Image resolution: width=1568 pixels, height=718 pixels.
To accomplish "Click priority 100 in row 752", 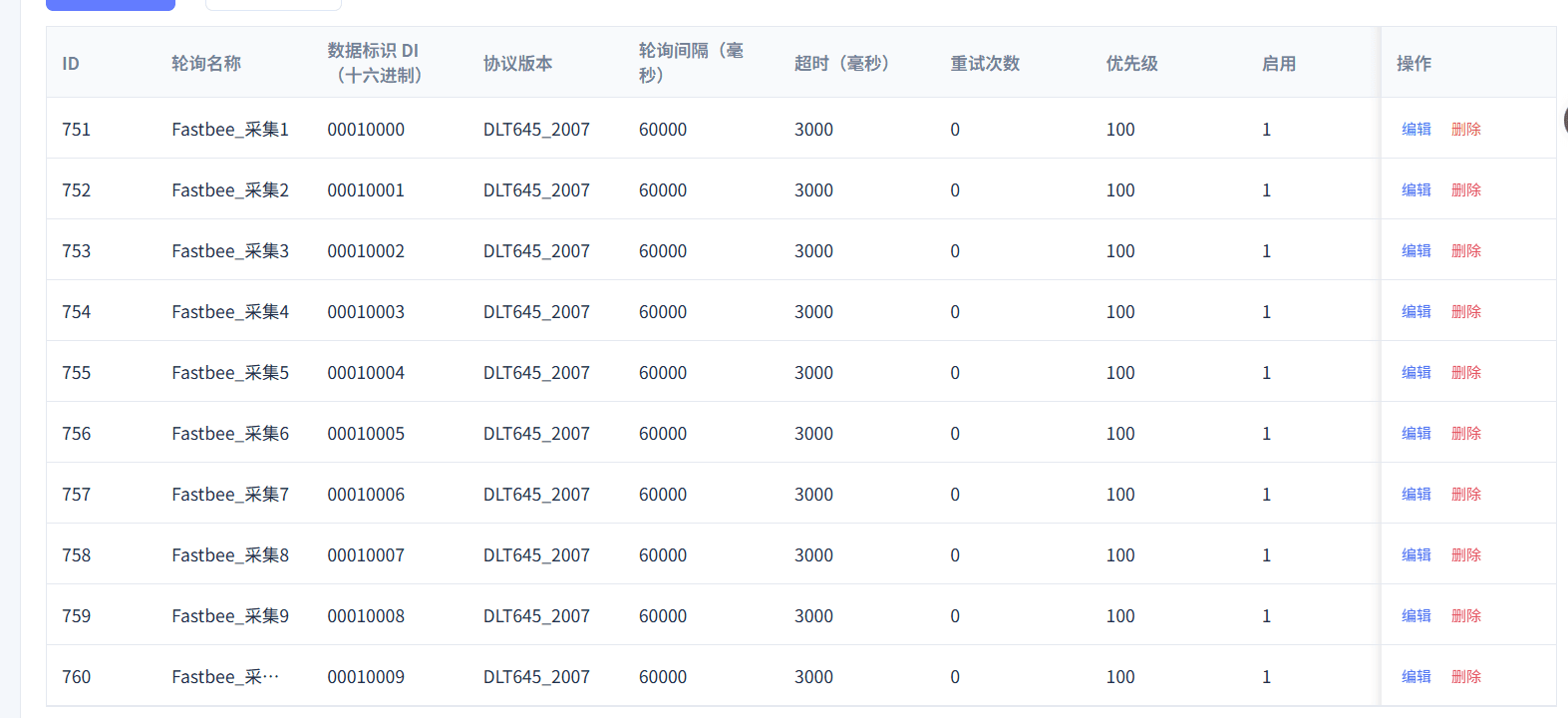I will pyautogui.click(x=1120, y=189).
